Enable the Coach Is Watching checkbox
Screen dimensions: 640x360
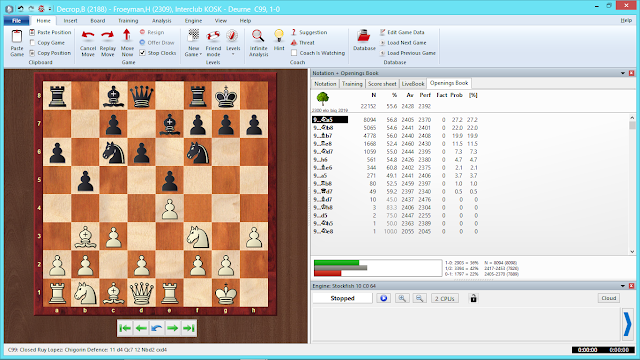294,53
